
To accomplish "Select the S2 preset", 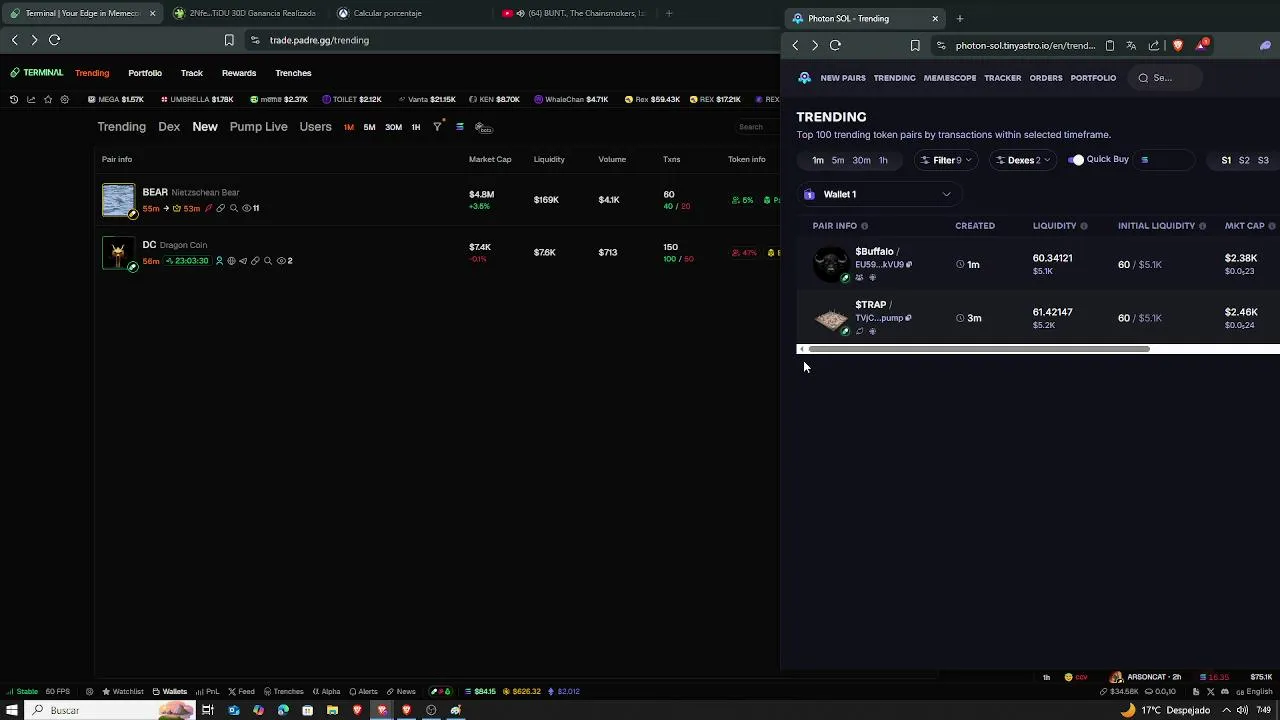I will [1244, 160].
